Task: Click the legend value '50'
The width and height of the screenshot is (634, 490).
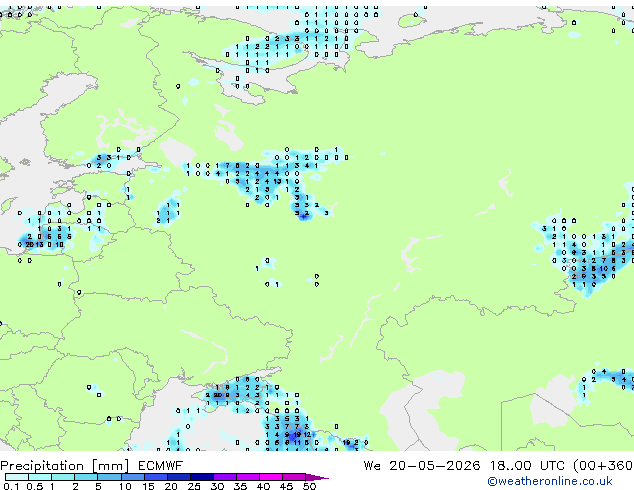Action: 310,486
